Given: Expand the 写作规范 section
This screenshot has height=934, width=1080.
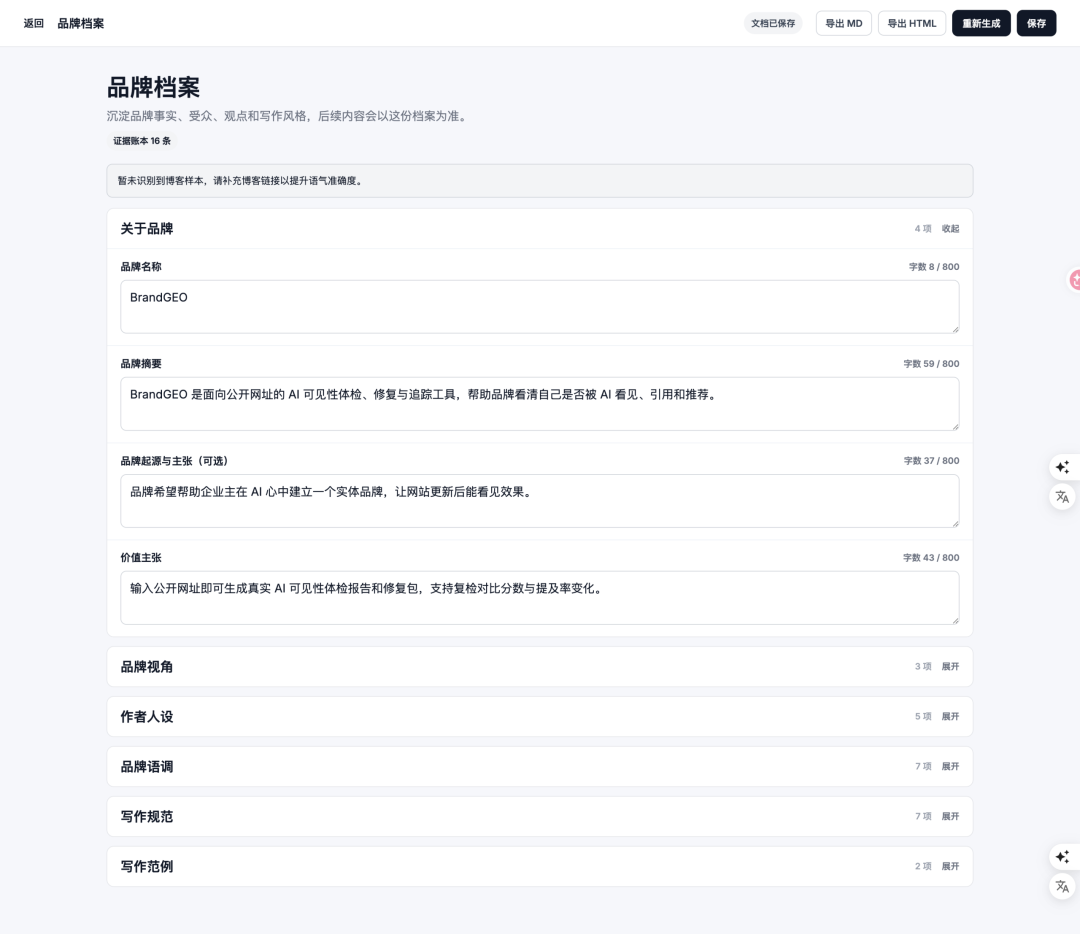Looking at the screenshot, I should coord(950,816).
